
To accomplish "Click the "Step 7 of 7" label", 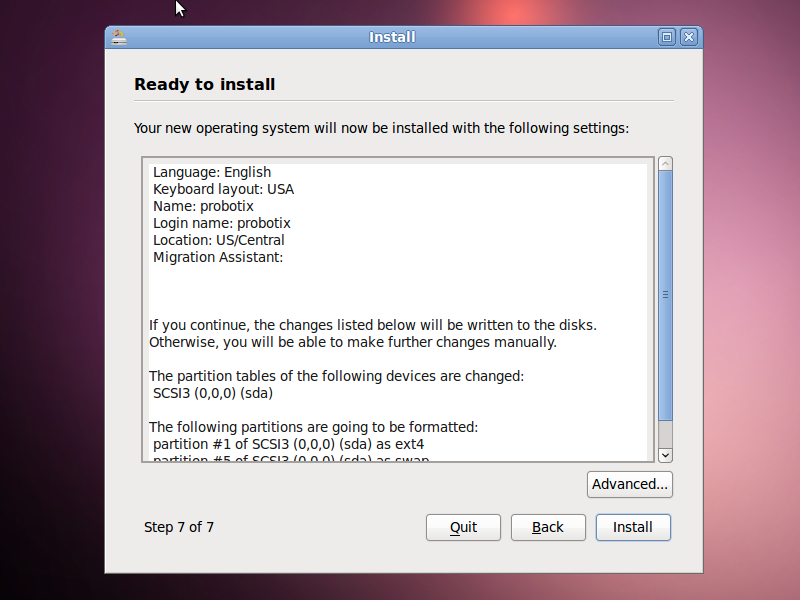I will tap(179, 527).
